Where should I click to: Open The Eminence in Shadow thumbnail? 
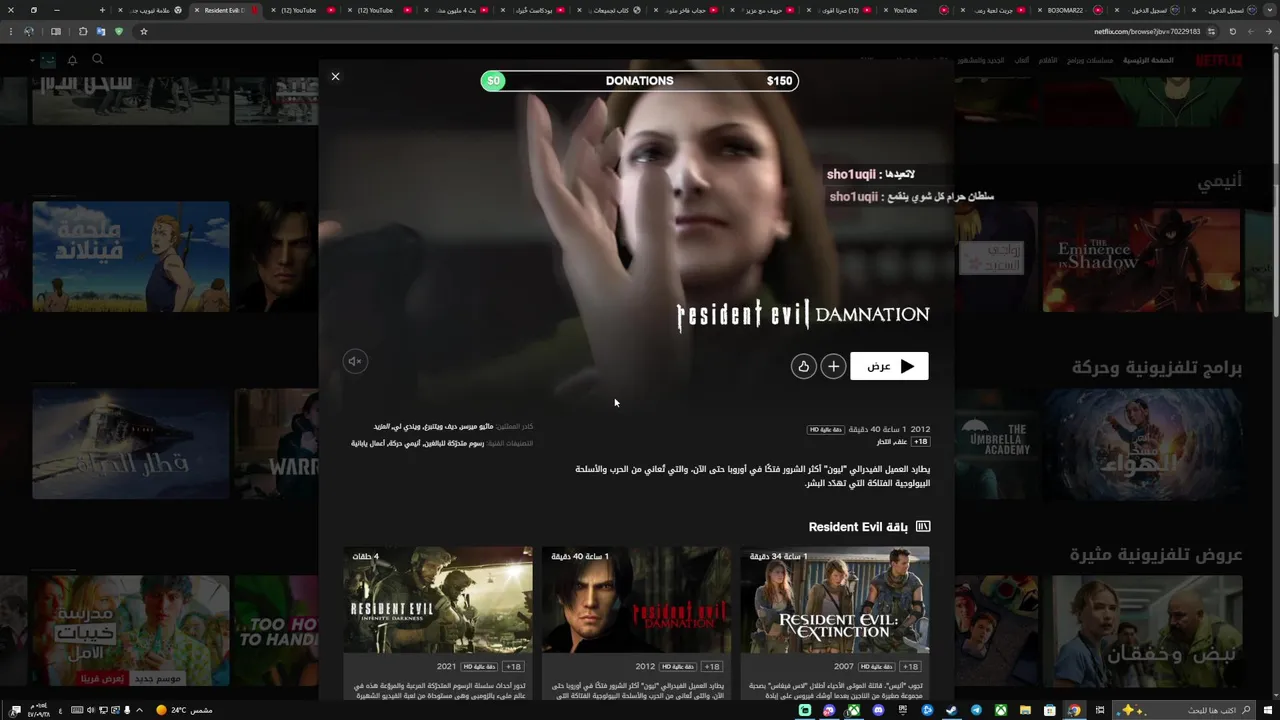(1141, 257)
